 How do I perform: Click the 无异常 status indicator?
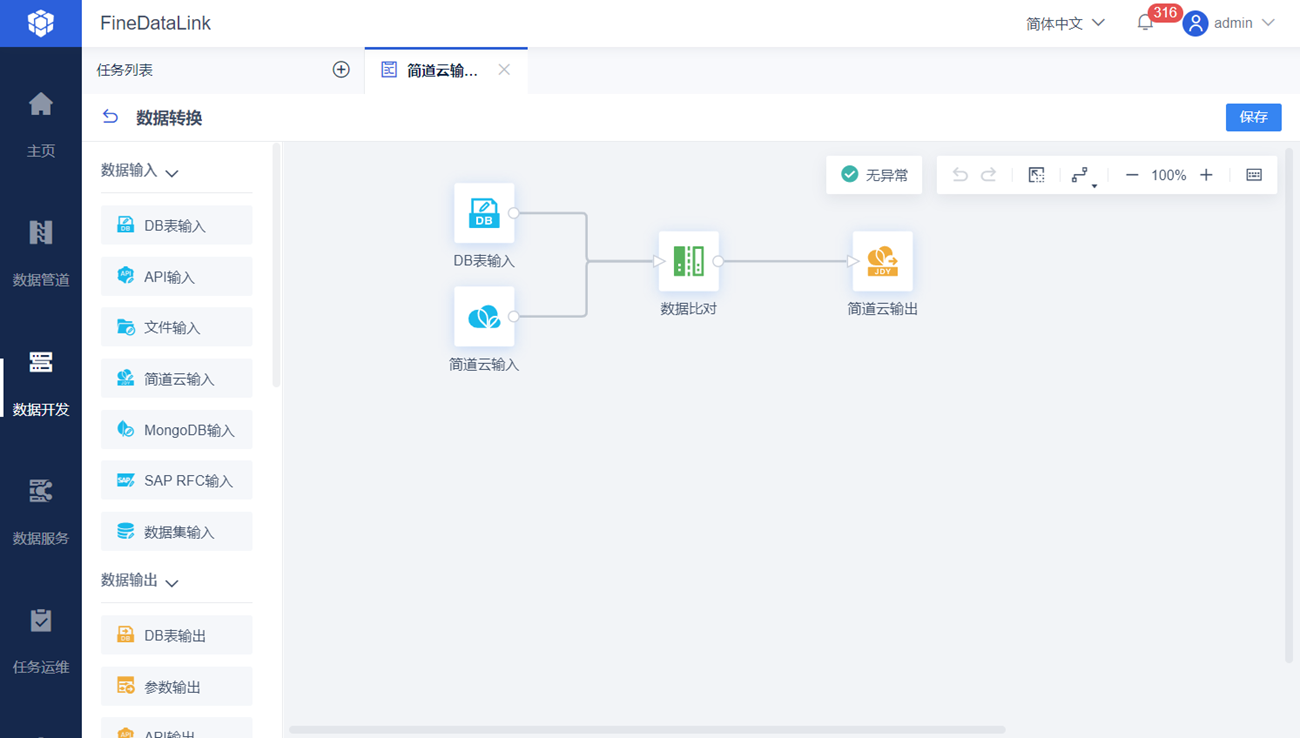point(874,175)
